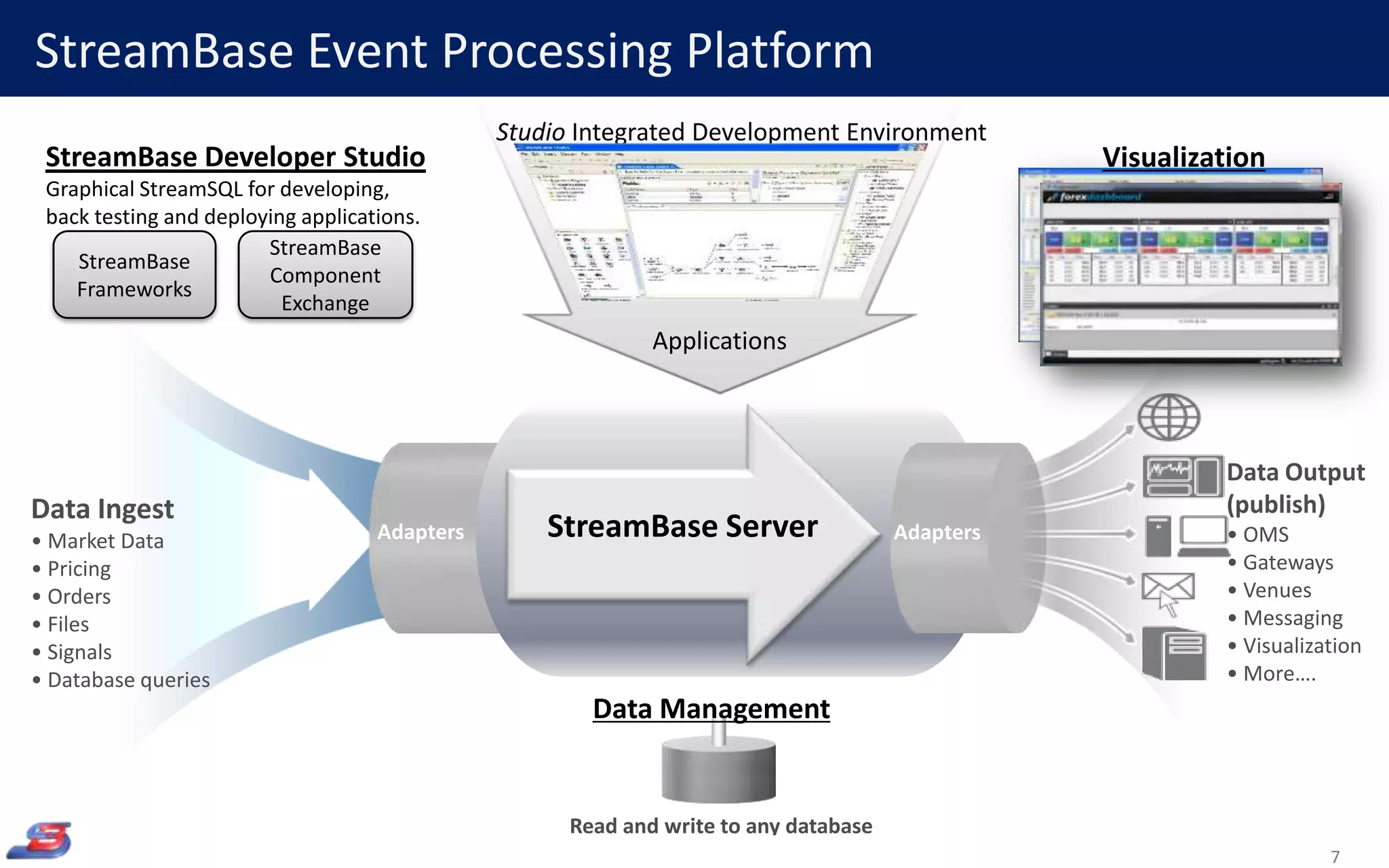
Task: Select the Data Ingest heading
Action: [102, 509]
